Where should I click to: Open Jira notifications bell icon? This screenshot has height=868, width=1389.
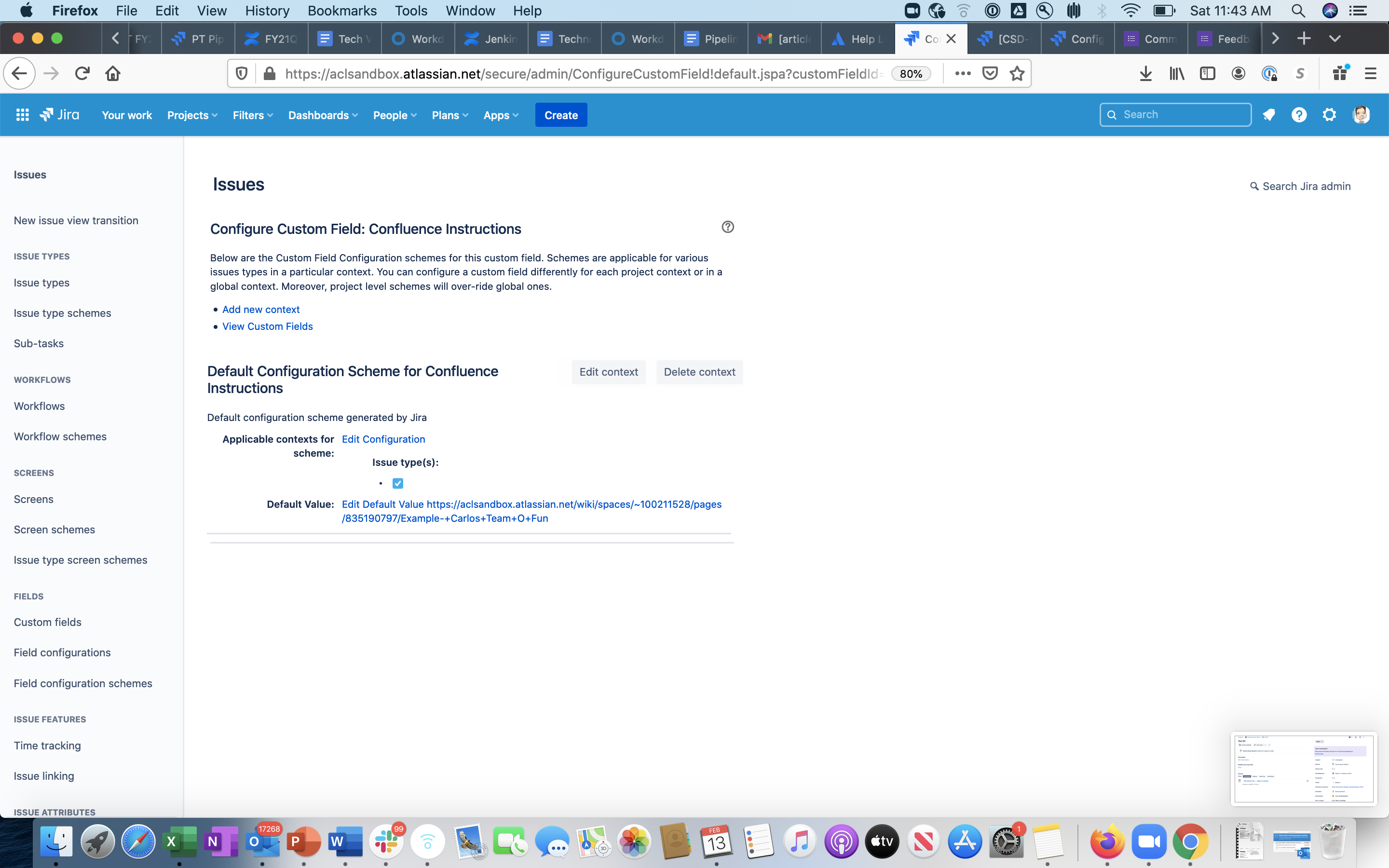click(1269, 114)
